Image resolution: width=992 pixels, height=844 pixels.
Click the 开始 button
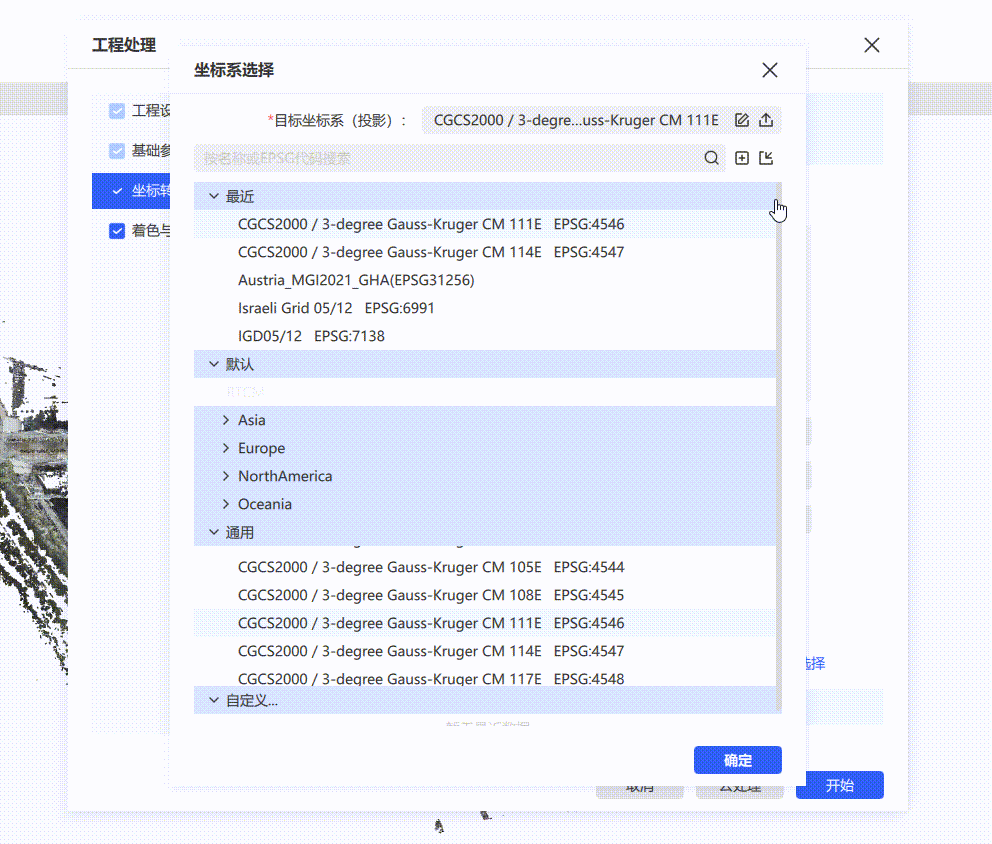pos(840,785)
